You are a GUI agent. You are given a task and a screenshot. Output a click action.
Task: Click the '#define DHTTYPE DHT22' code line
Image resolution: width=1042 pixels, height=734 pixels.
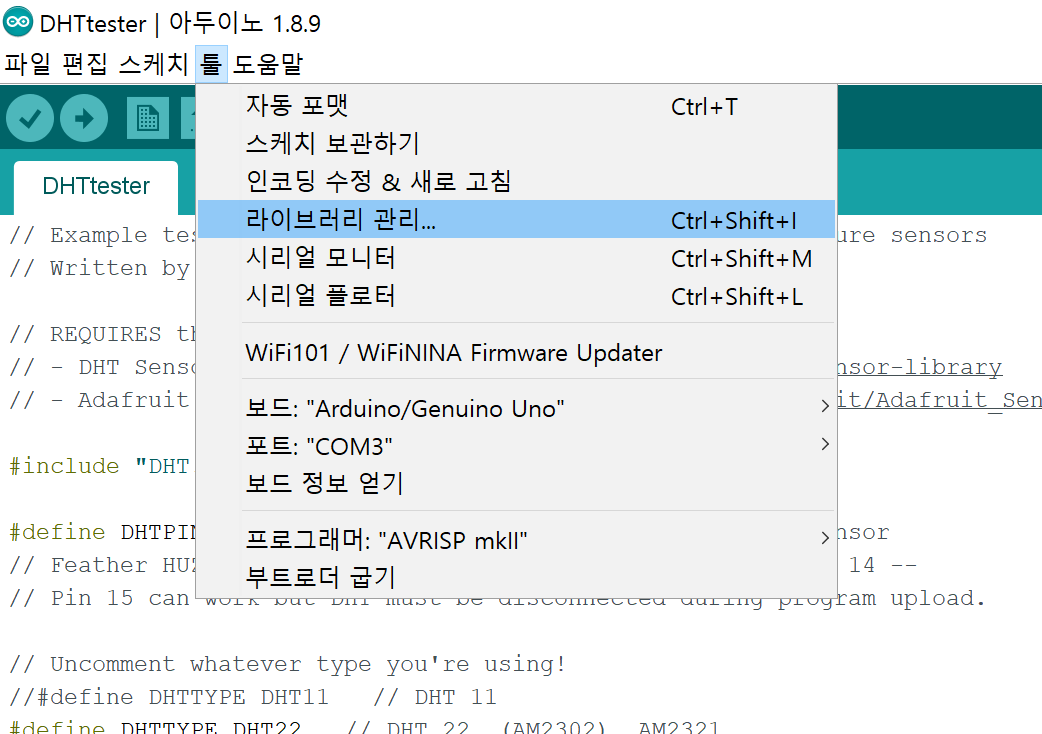(364, 727)
